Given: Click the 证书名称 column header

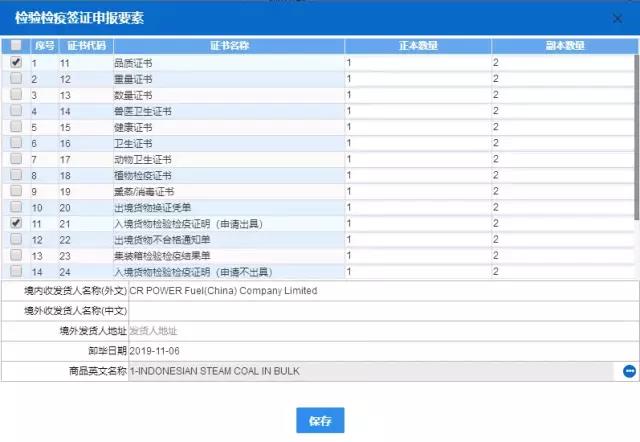Looking at the screenshot, I should pos(229,46).
